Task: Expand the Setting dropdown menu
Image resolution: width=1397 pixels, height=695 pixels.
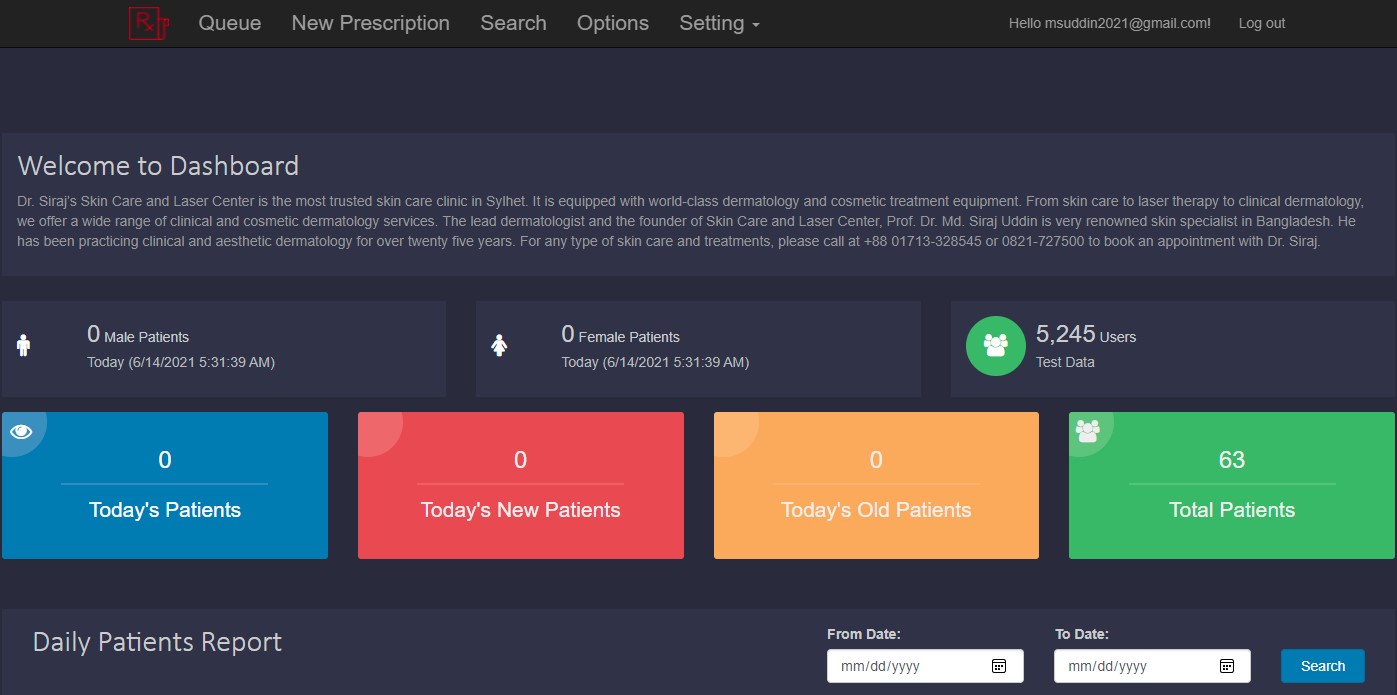Action: click(x=719, y=23)
